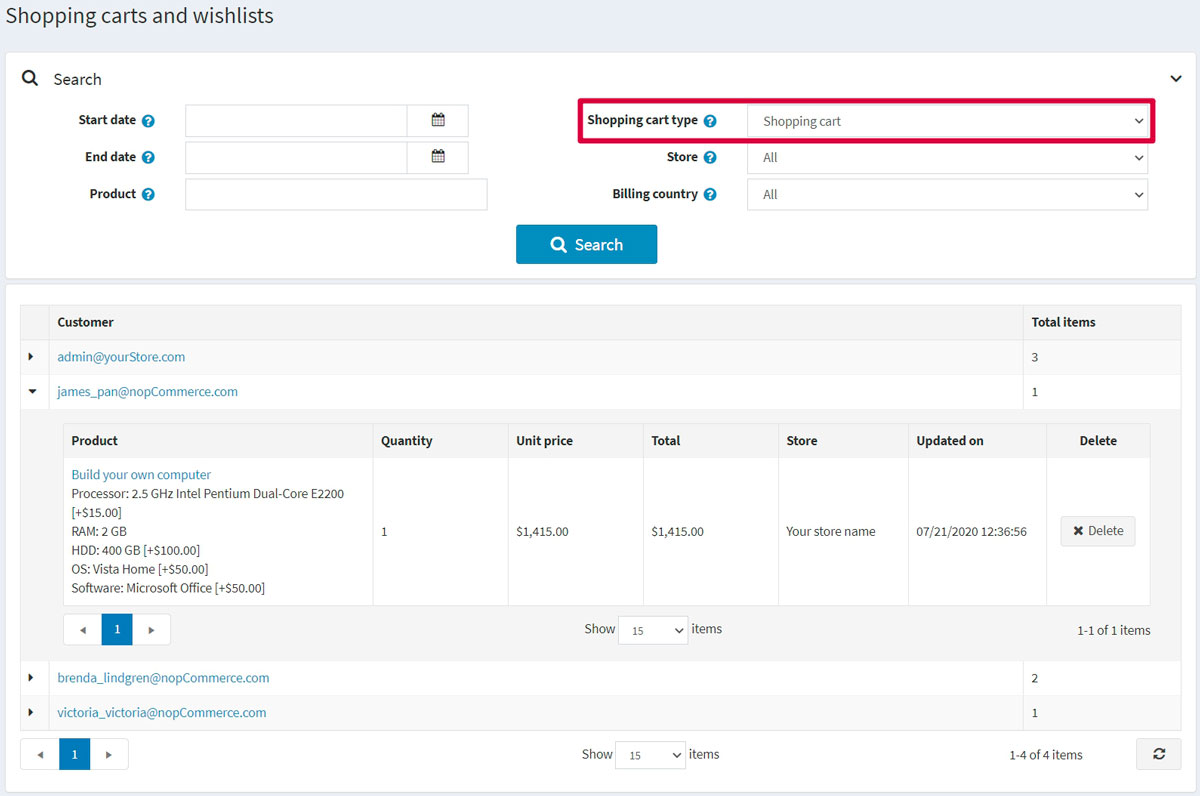Click the refresh icon below the customer grid
The width and height of the screenshot is (1200, 796).
pos(1158,754)
